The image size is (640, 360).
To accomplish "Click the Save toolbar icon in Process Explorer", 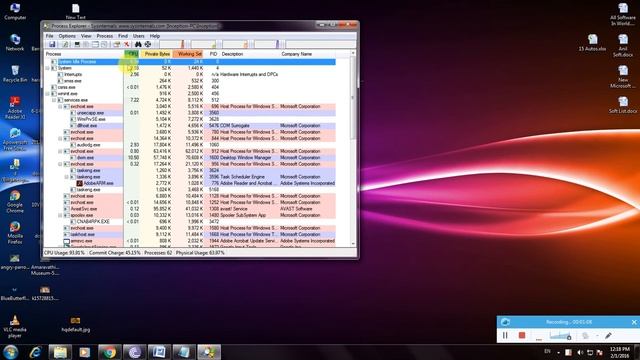I will click(x=52, y=44).
